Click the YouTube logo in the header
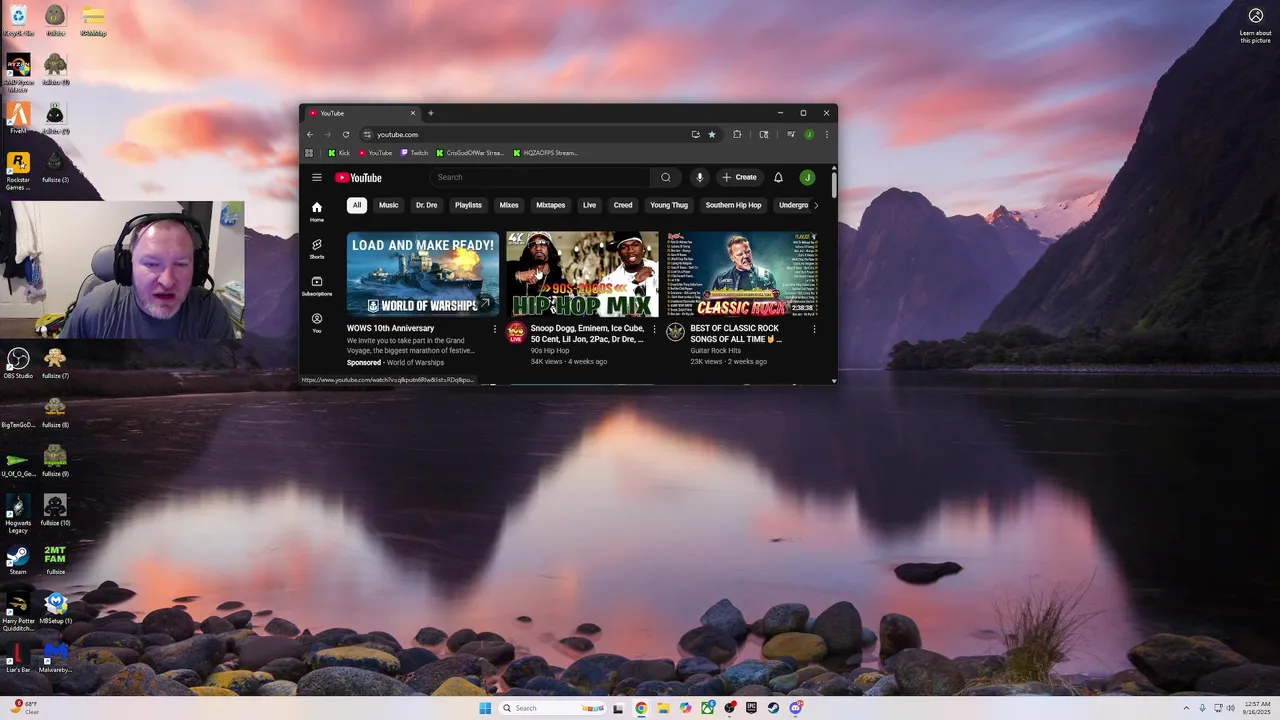This screenshot has height=720, width=1280. click(x=358, y=178)
